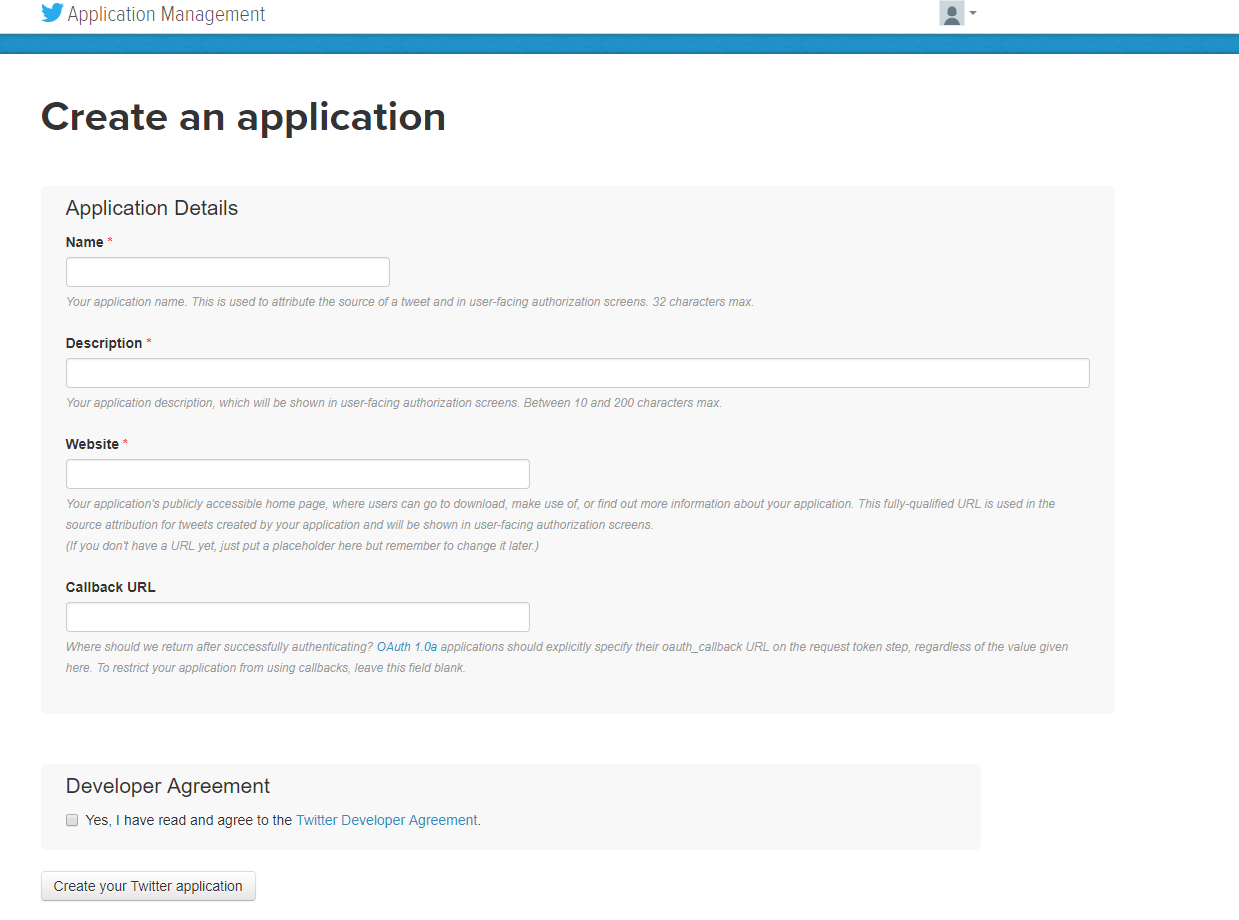Screen dimensions: 1239x920
Task: Click into the Description text box
Action: 577,373
